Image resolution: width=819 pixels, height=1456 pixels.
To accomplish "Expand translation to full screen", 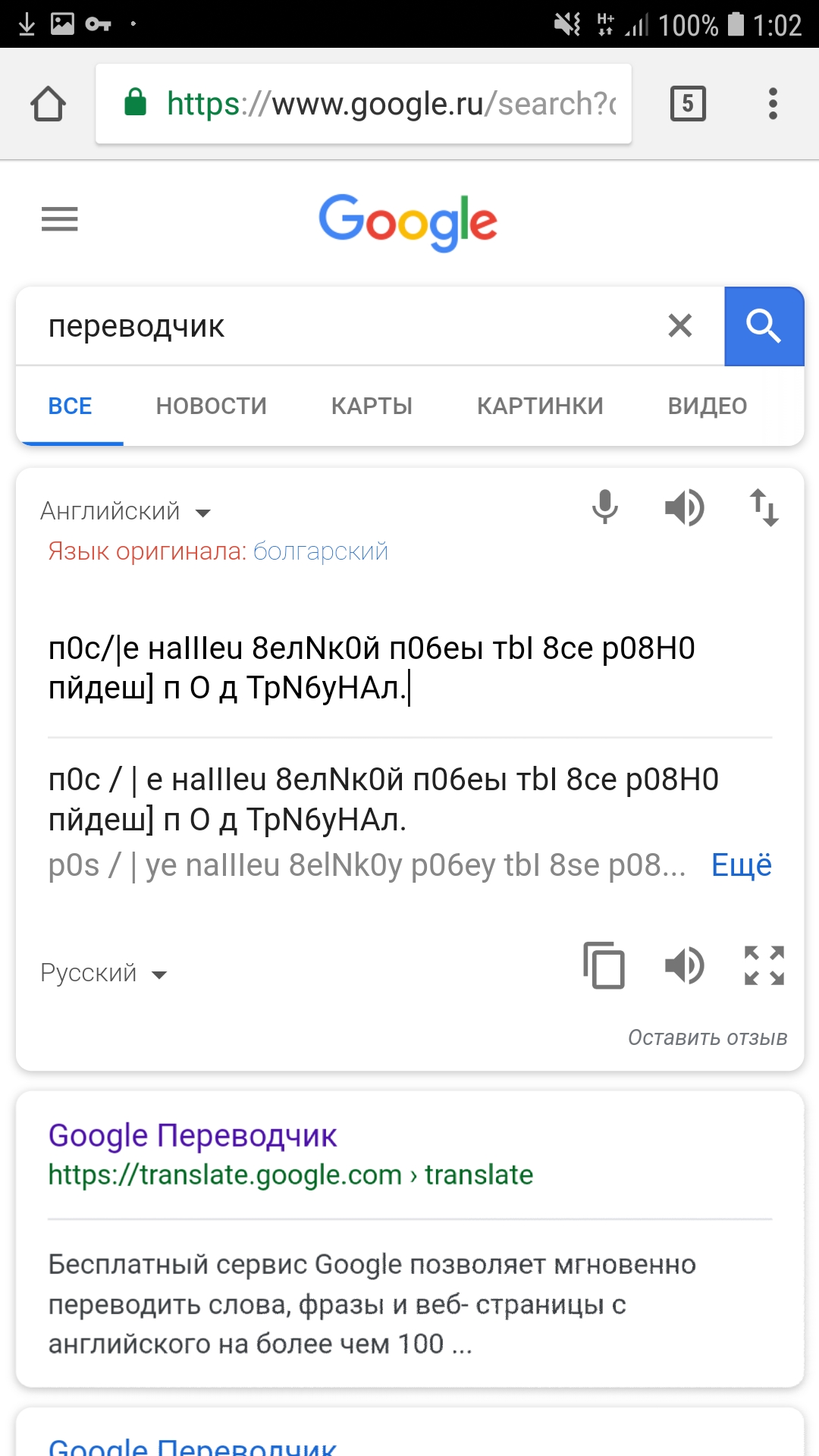I will coord(764,965).
